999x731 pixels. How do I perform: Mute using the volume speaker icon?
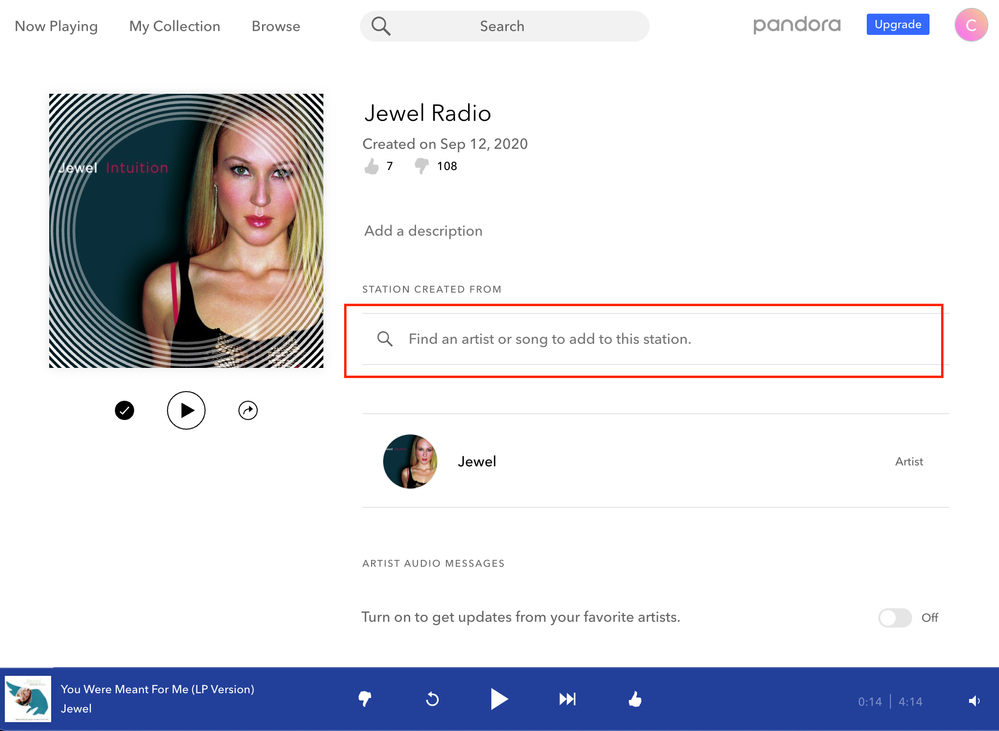click(x=974, y=701)
